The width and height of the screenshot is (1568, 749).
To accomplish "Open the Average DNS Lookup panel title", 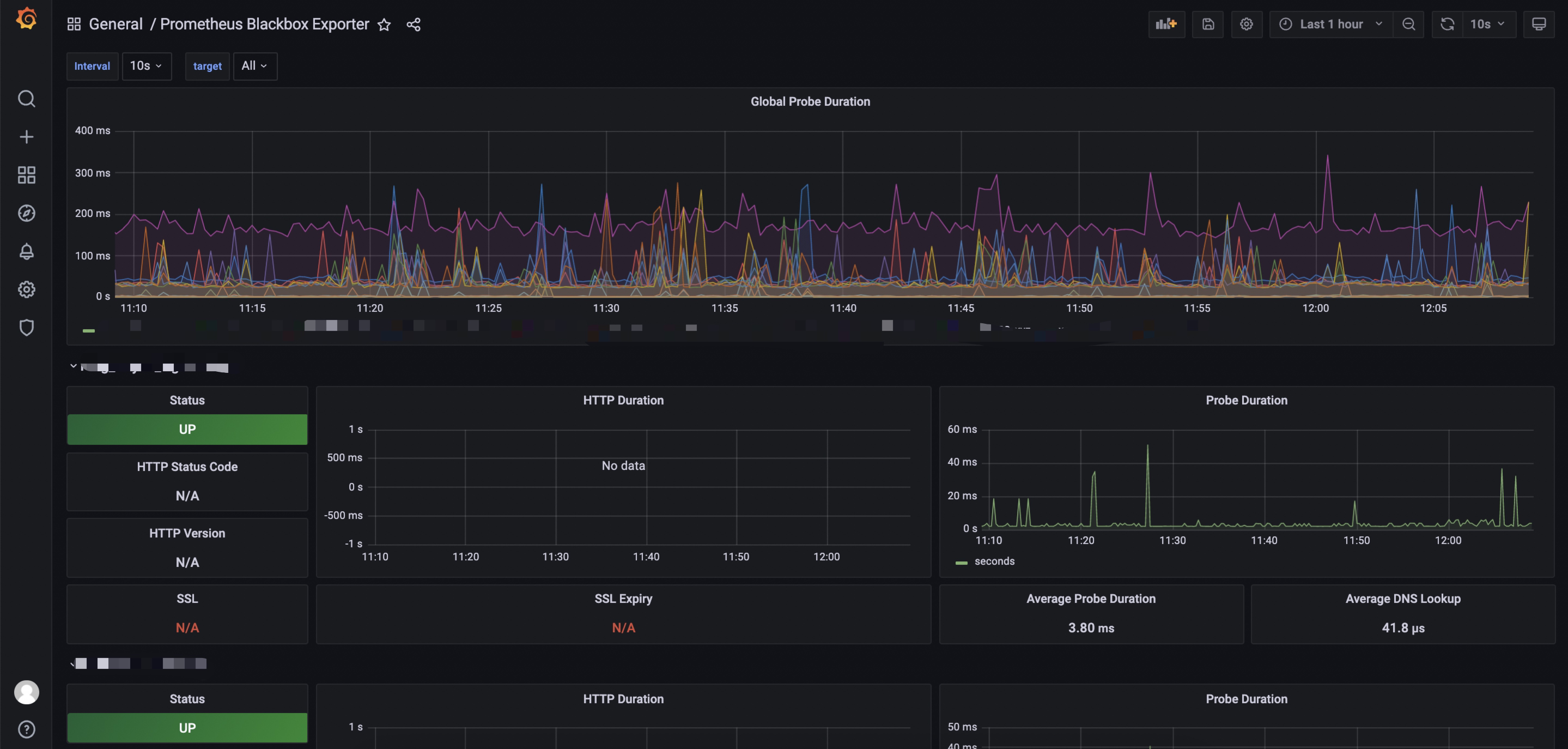I will point(1402,599).
